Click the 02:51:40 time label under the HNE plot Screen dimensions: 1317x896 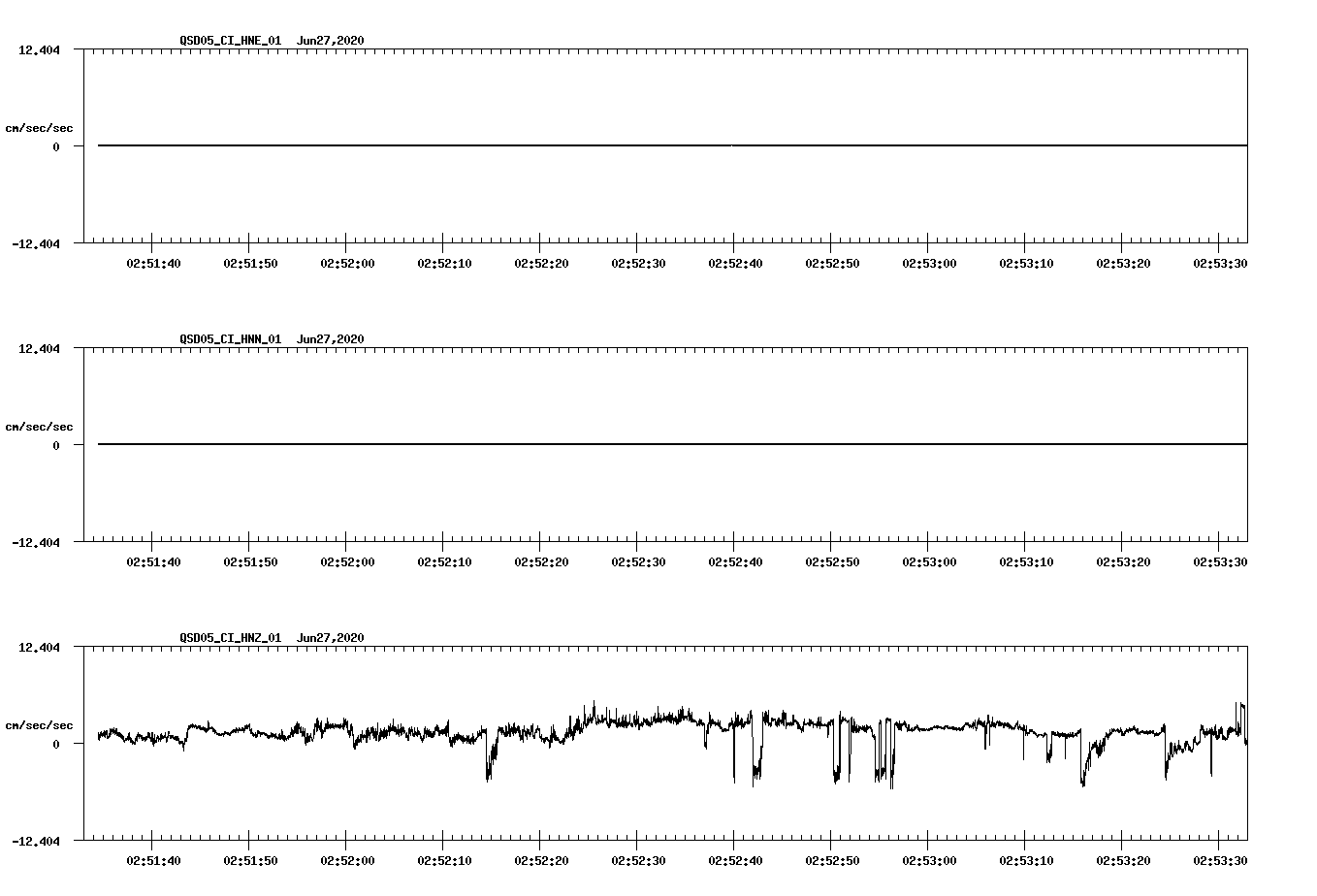pos(153,264)
